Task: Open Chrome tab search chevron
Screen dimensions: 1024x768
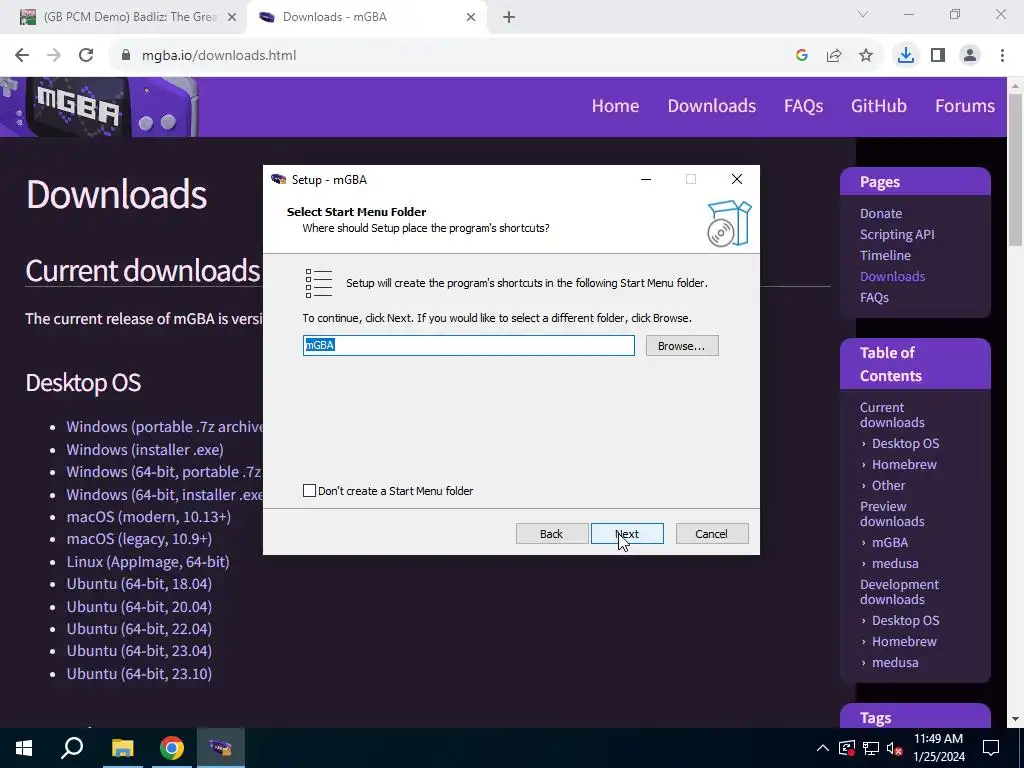Action: pos(863,14)
